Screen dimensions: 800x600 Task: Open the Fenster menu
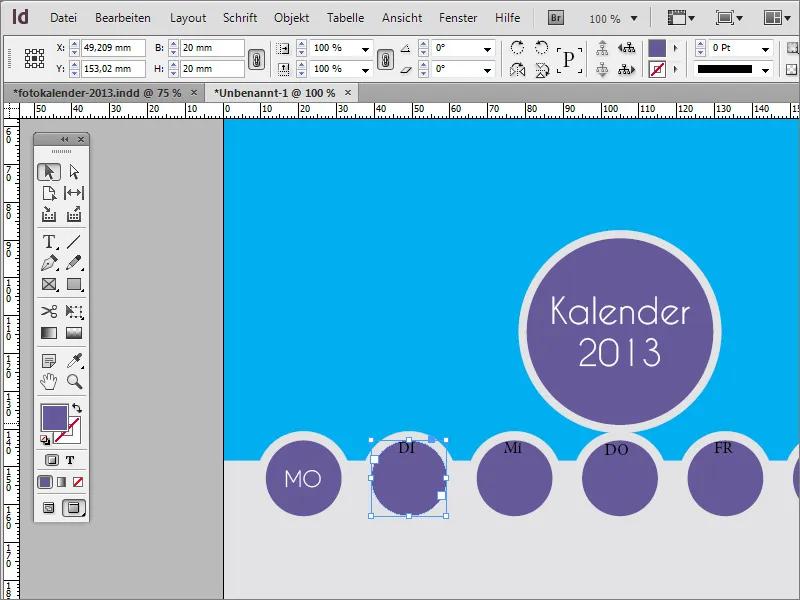458,18
